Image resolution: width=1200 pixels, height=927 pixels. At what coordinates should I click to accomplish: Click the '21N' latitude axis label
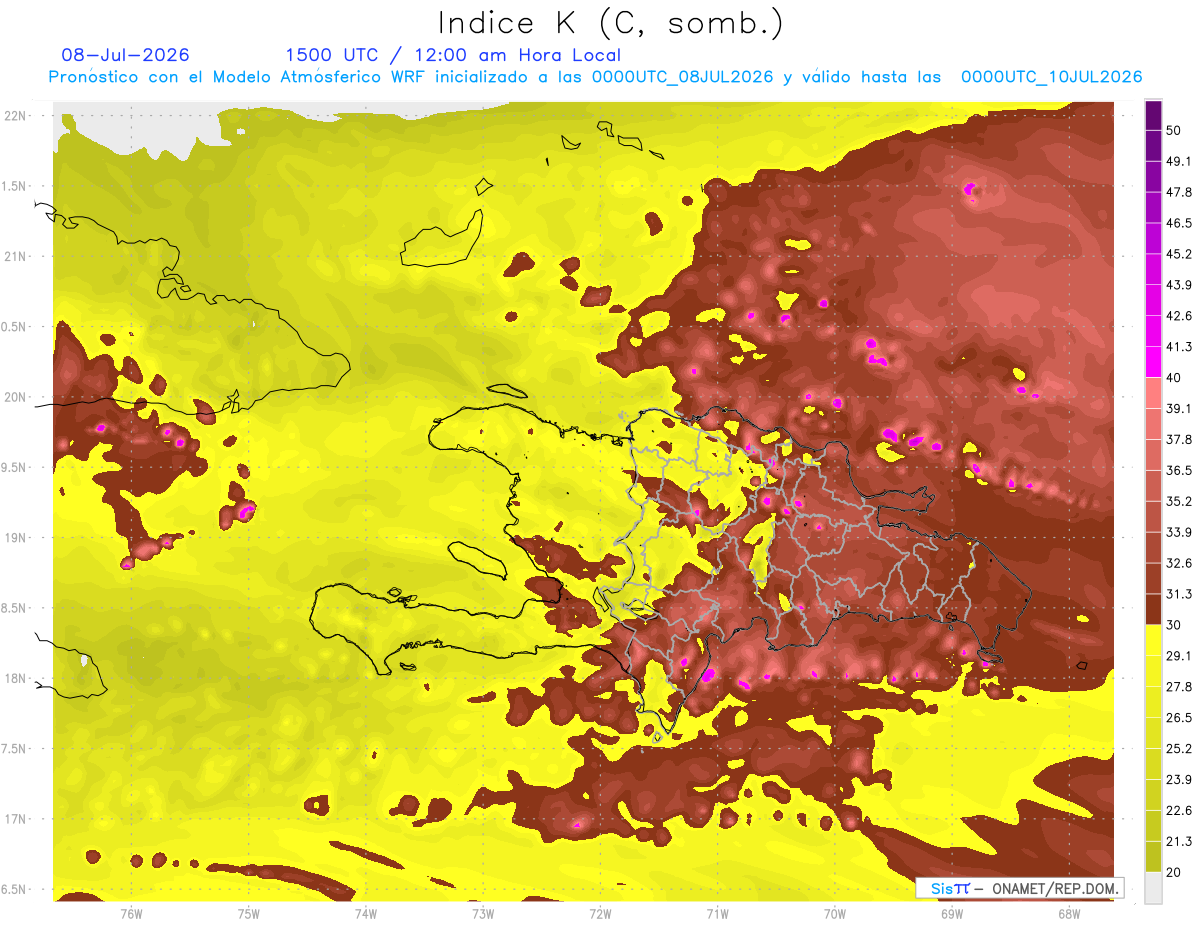pos(16,257)
